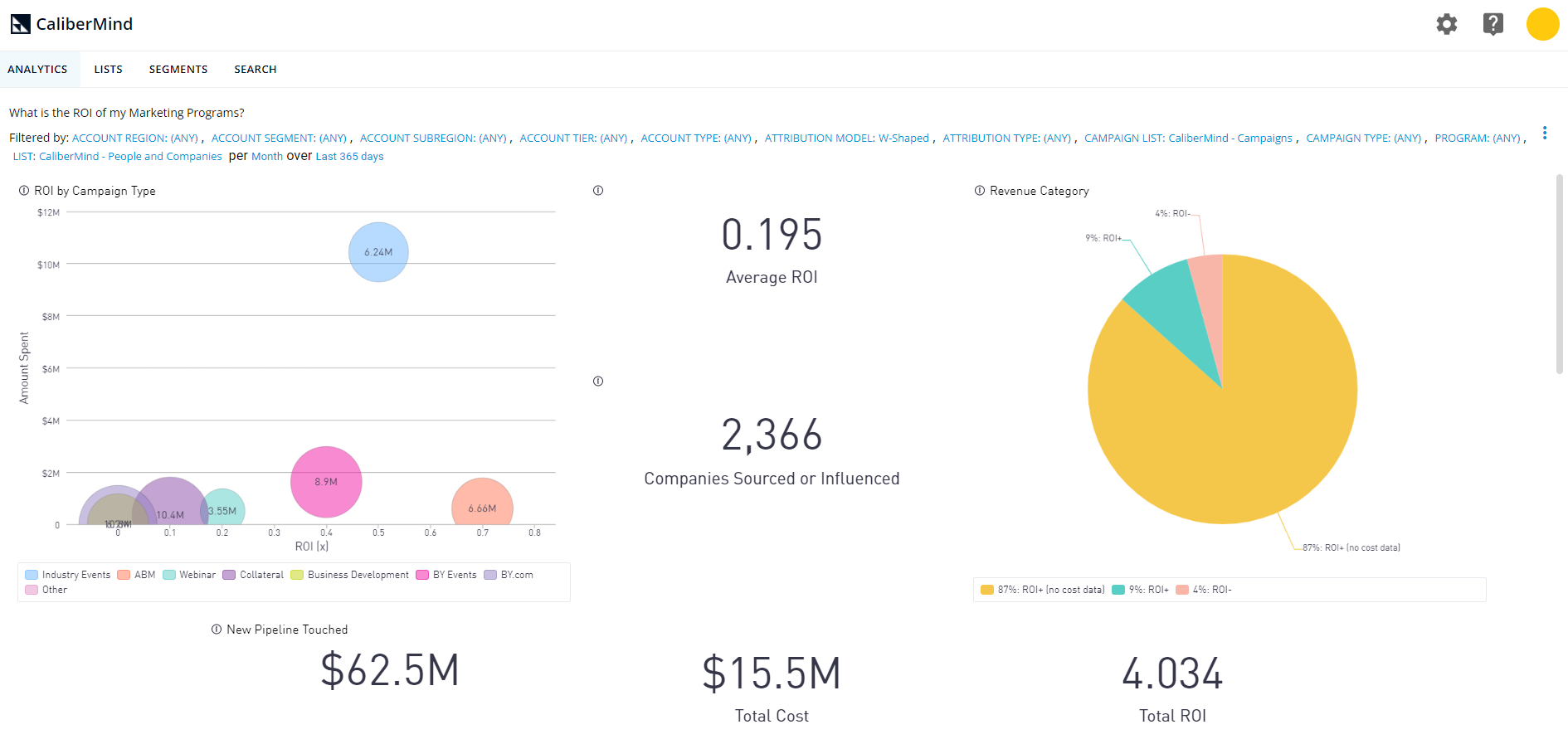Change the Attribution Model W-Shaped filter
The width and height of the screenshot is (1568, 744).
pyautogui.click(x=847, y=139)
